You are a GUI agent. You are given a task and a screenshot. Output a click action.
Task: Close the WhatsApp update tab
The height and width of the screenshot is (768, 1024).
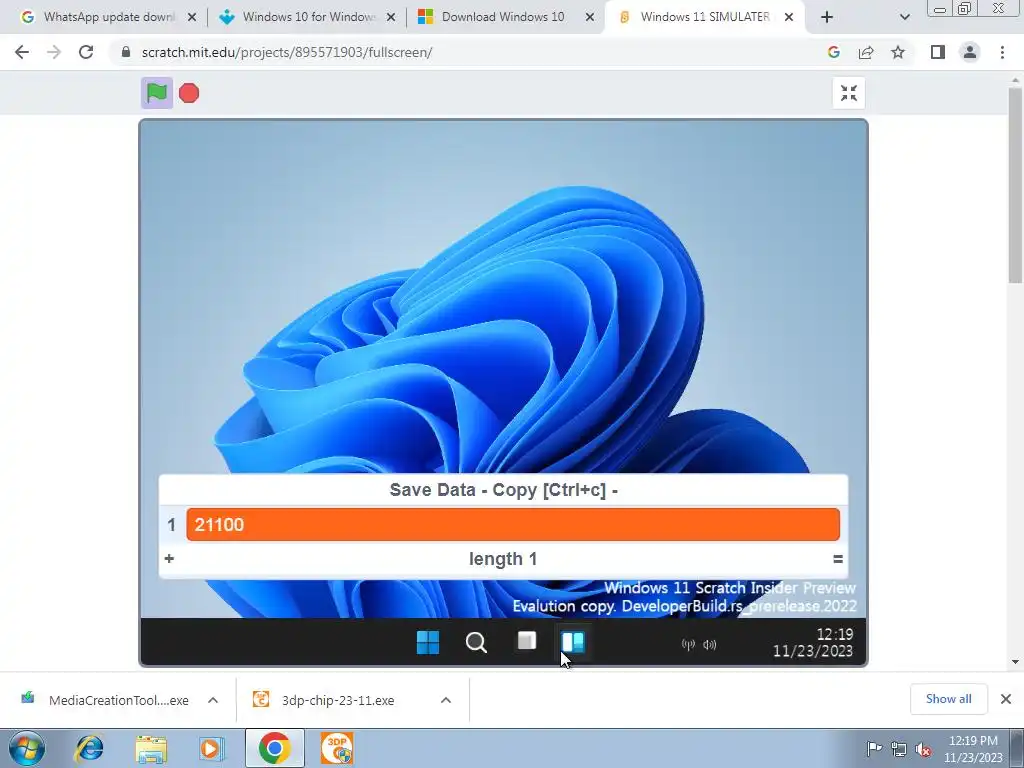point(192,18)
